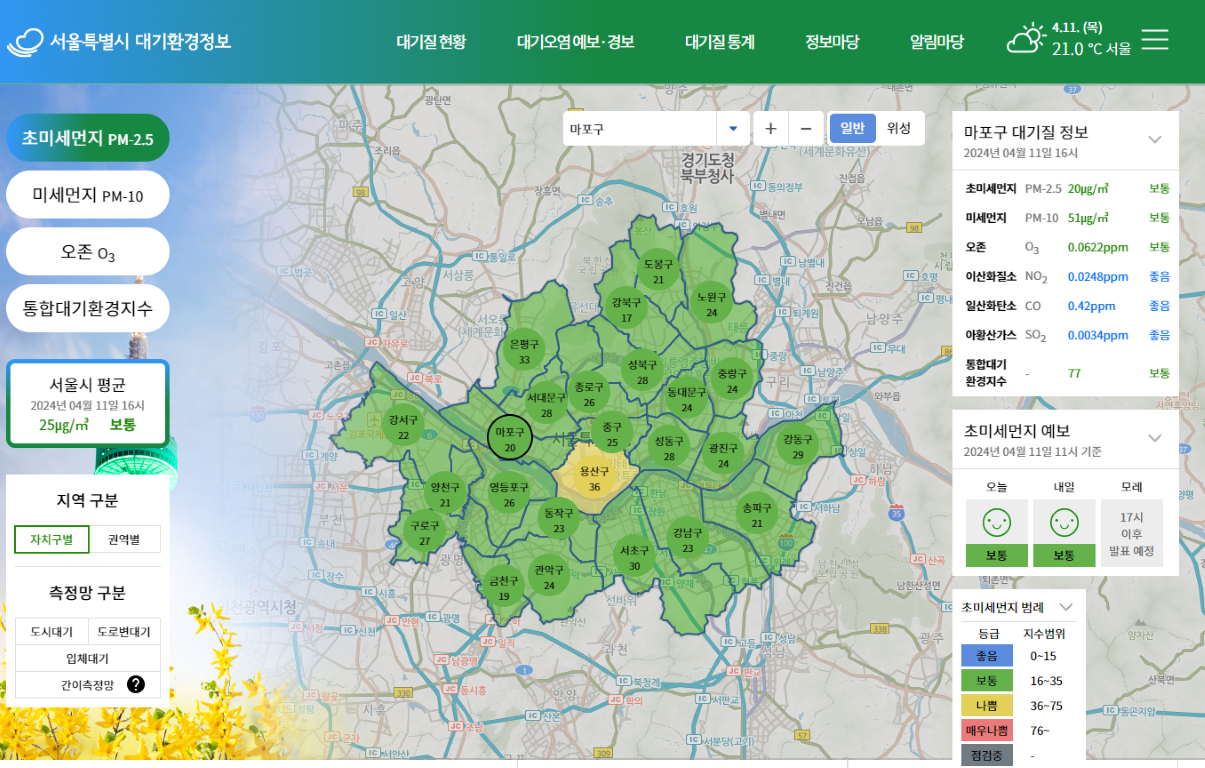Click the Seoul air quality cloud logo

coord(26,41)
